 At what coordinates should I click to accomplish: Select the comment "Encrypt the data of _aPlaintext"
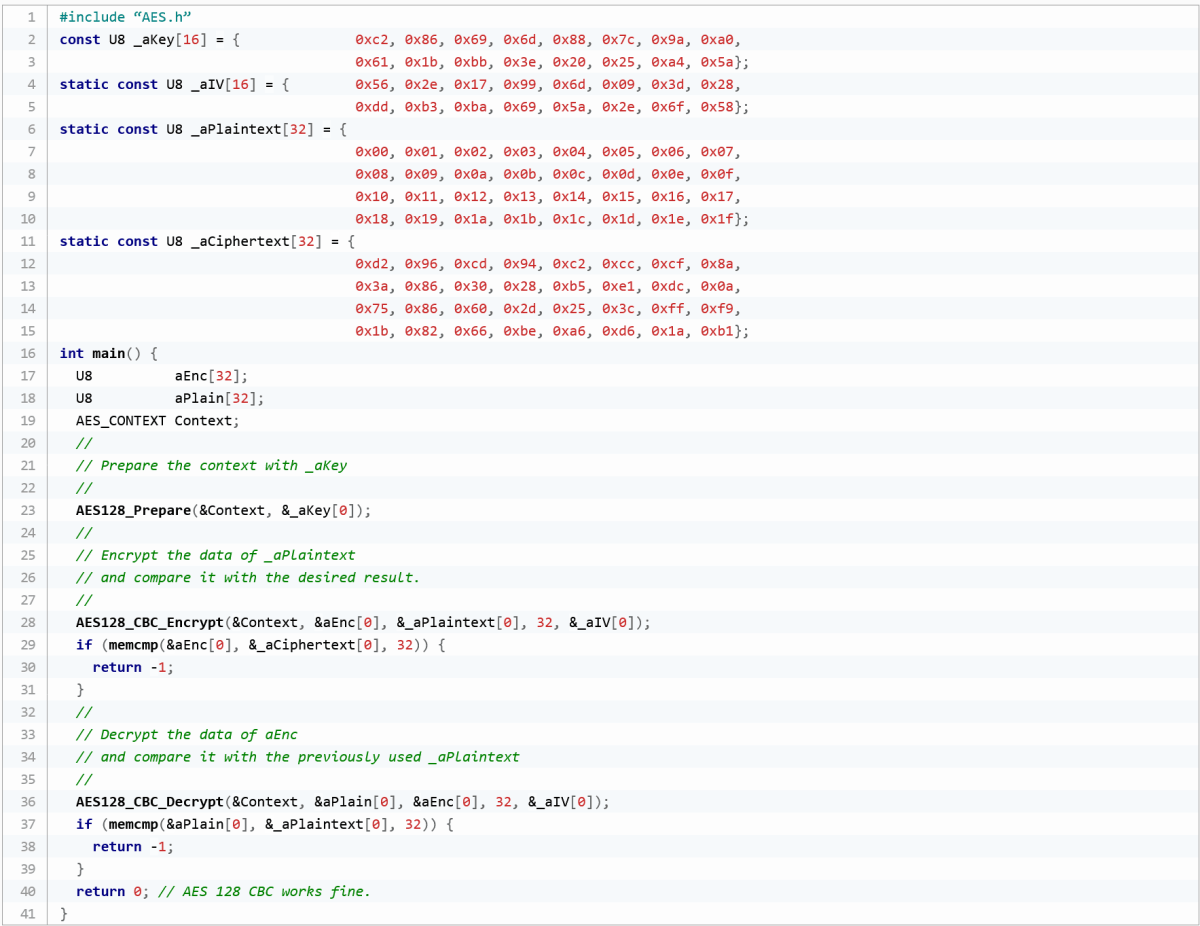[x=216, y=555]
